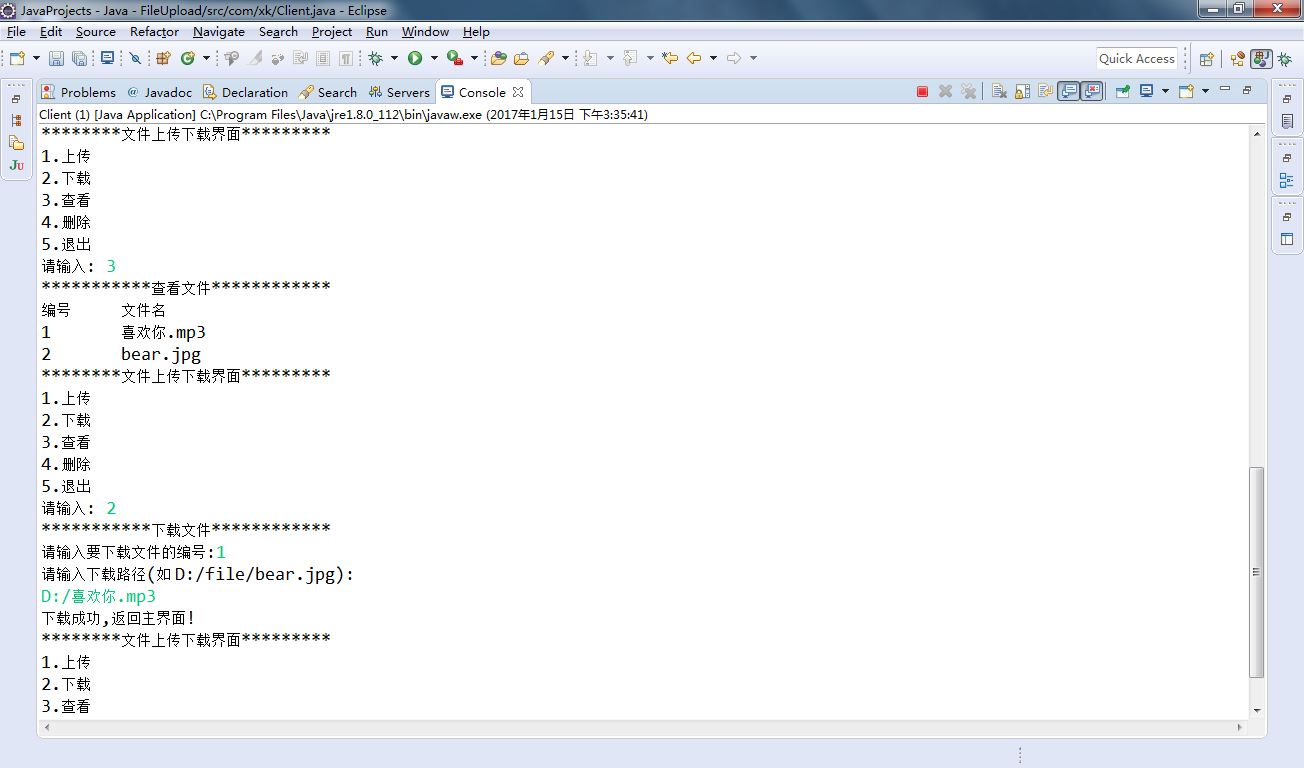Click the New Java Class icon

point(187,59)
